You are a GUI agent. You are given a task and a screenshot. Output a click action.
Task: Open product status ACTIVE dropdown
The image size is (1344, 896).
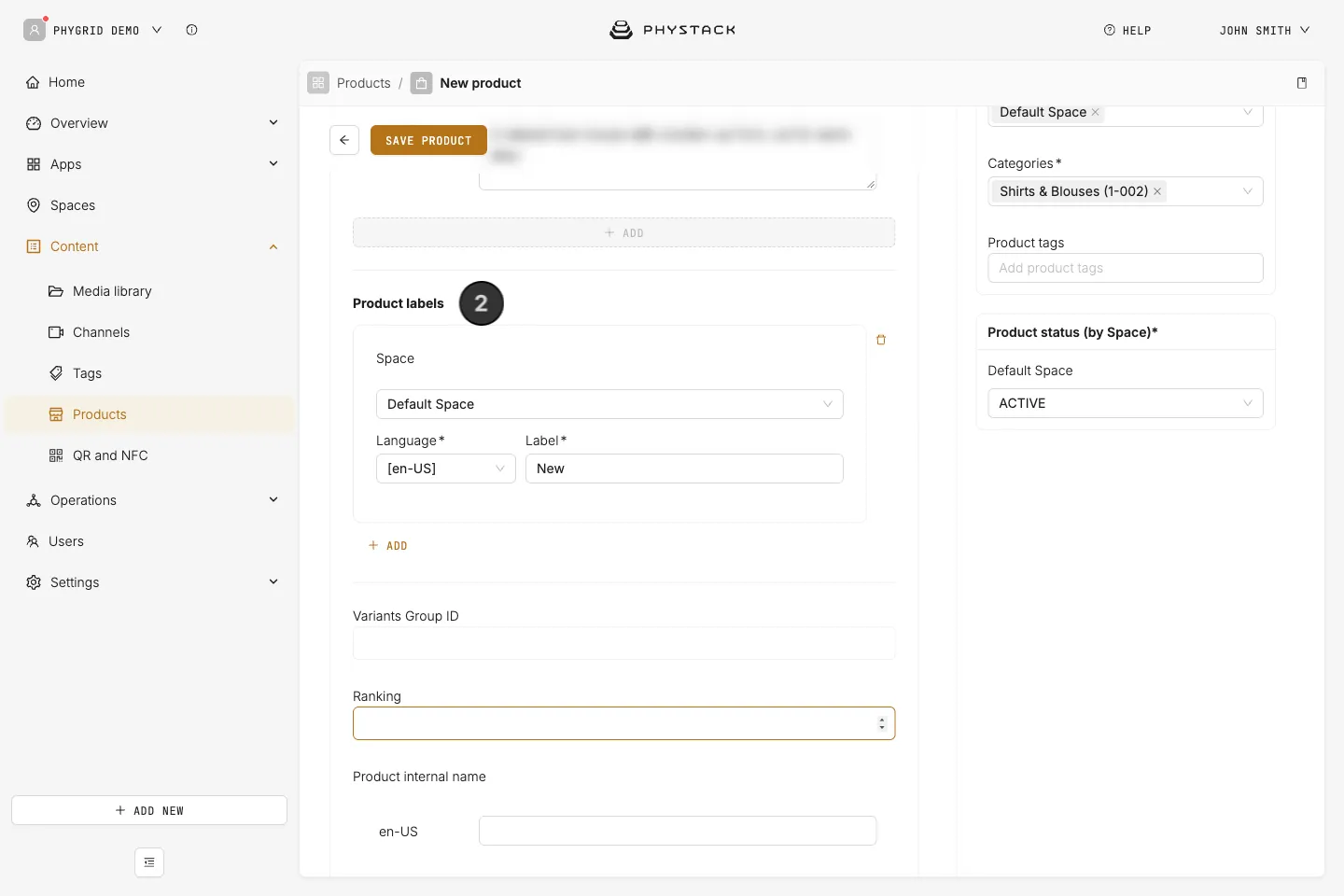(1125, 403)
